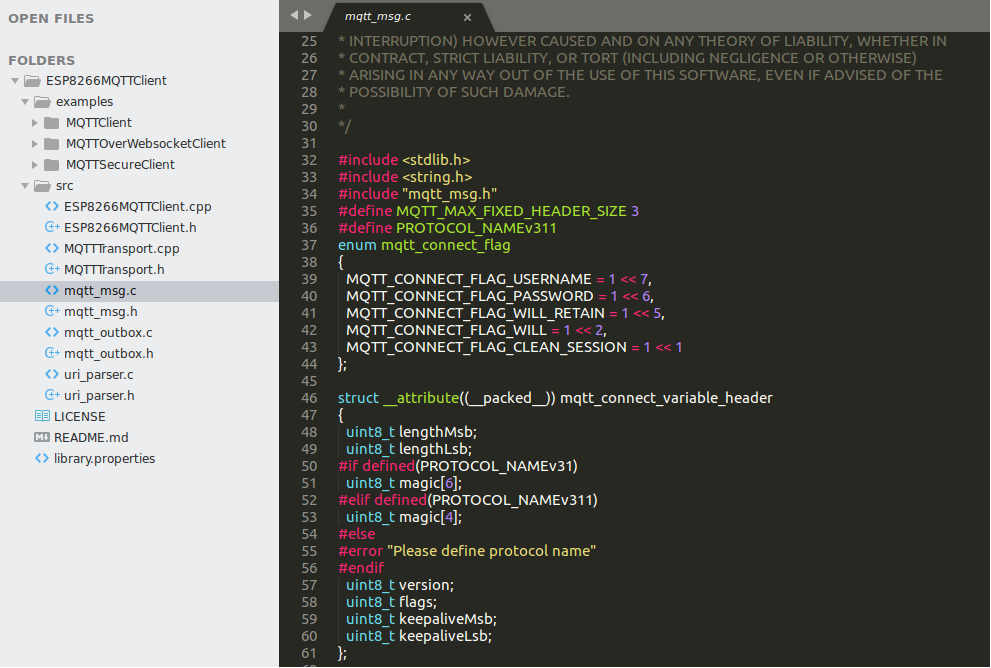Viewport: 991px width, 668px height.
Task: Click the README.md markdown icon
Action: 42,437
